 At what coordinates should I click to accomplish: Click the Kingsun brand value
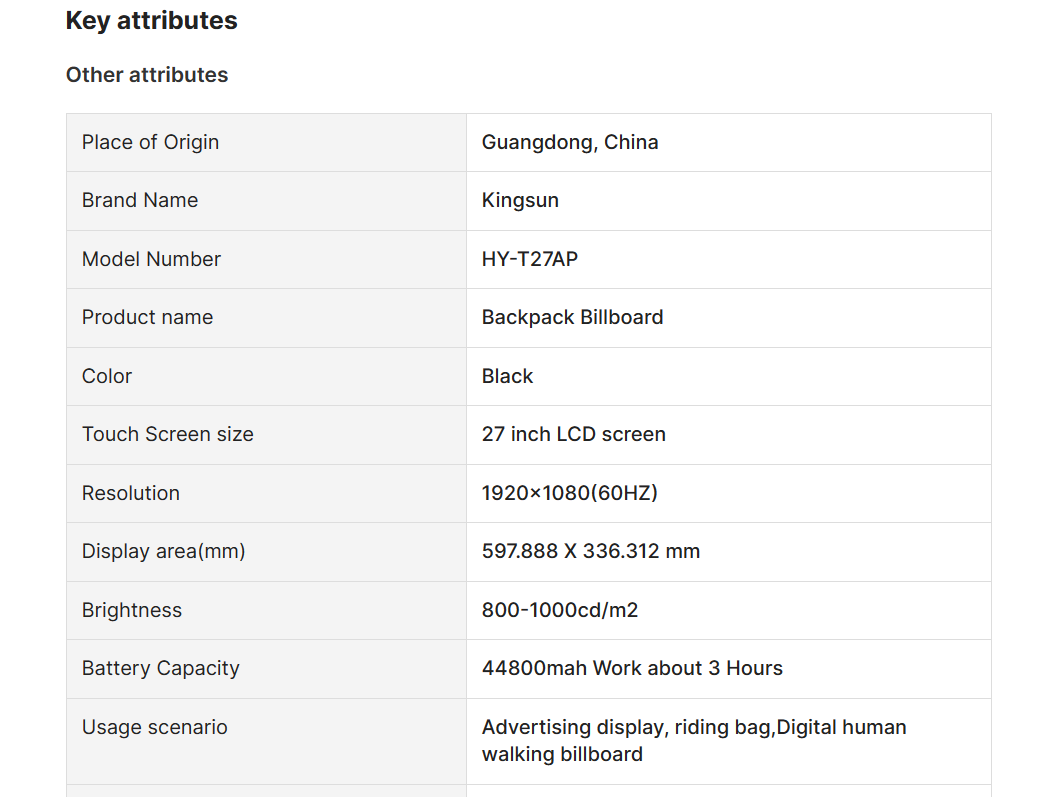[x=520, y=201]
